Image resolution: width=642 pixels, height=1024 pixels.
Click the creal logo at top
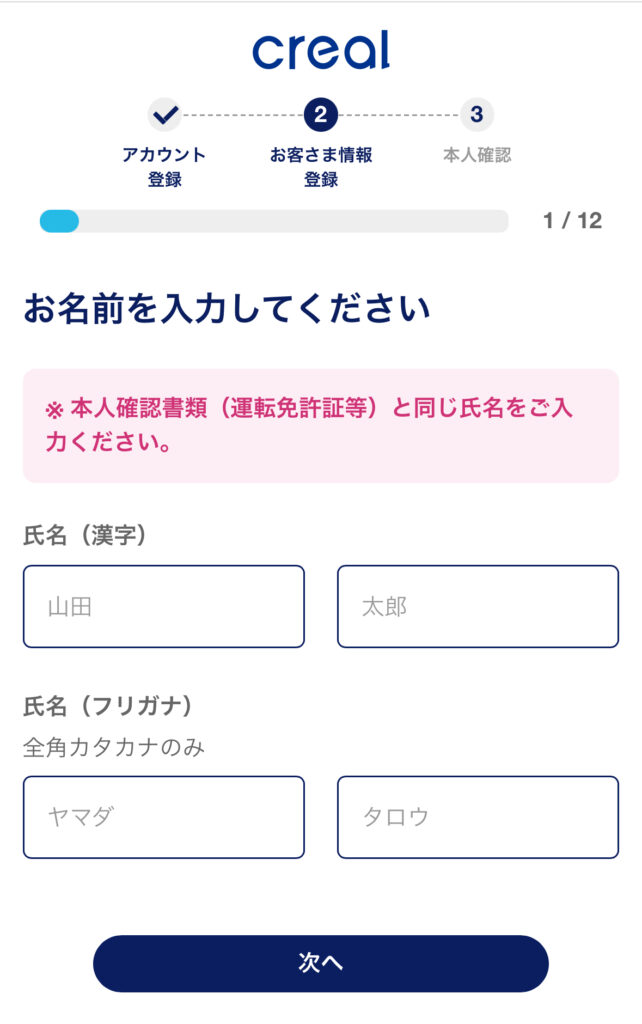pos(321,50)
